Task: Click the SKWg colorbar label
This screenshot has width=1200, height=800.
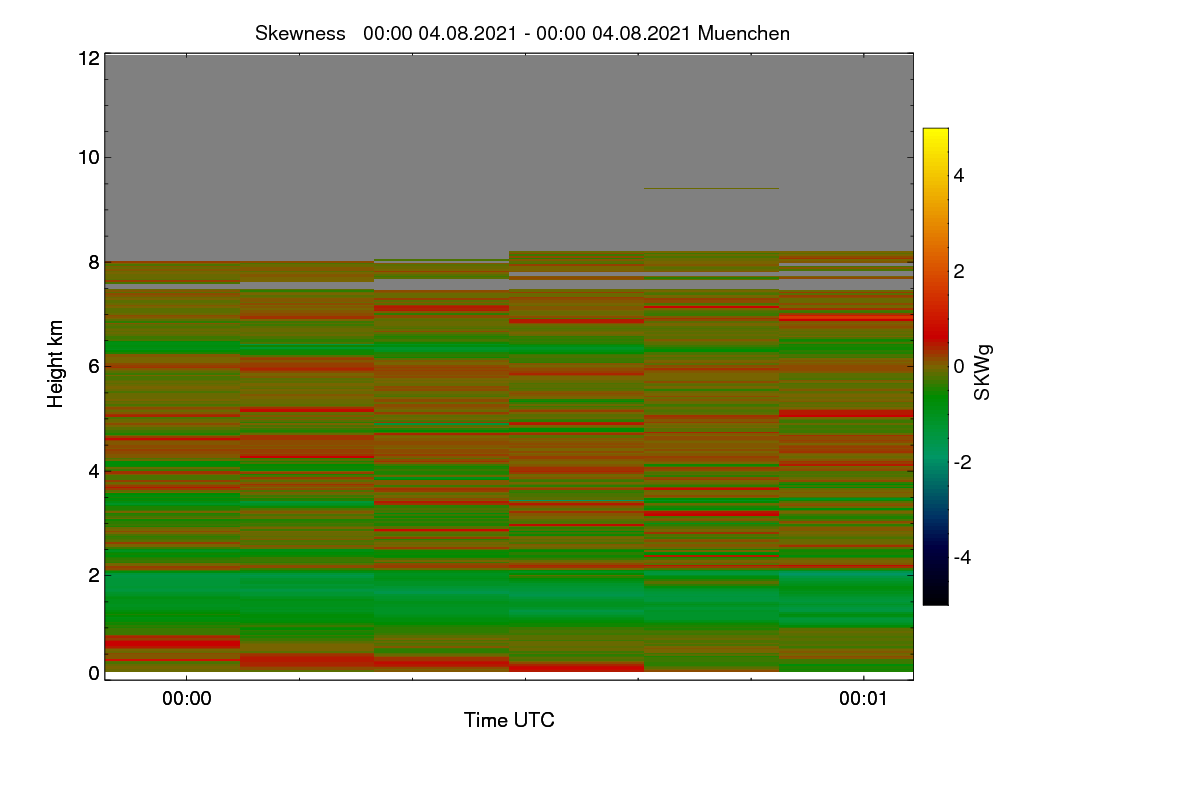Action: [x=983, y=372]
